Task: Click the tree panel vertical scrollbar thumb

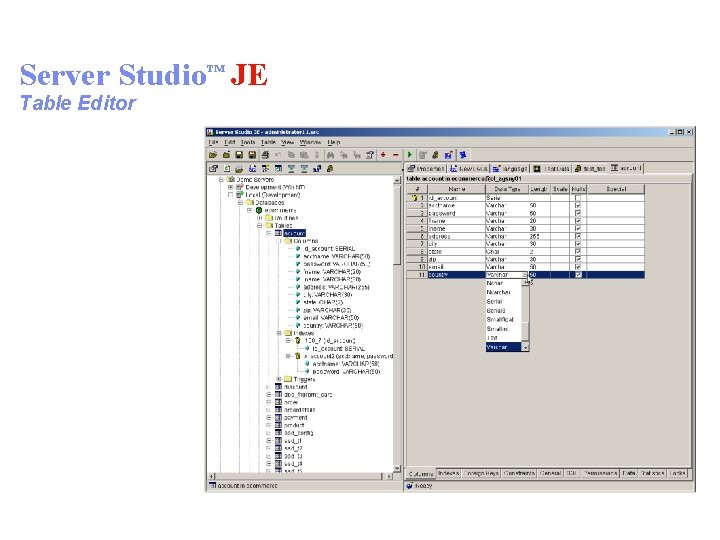Action: point(397,225)
